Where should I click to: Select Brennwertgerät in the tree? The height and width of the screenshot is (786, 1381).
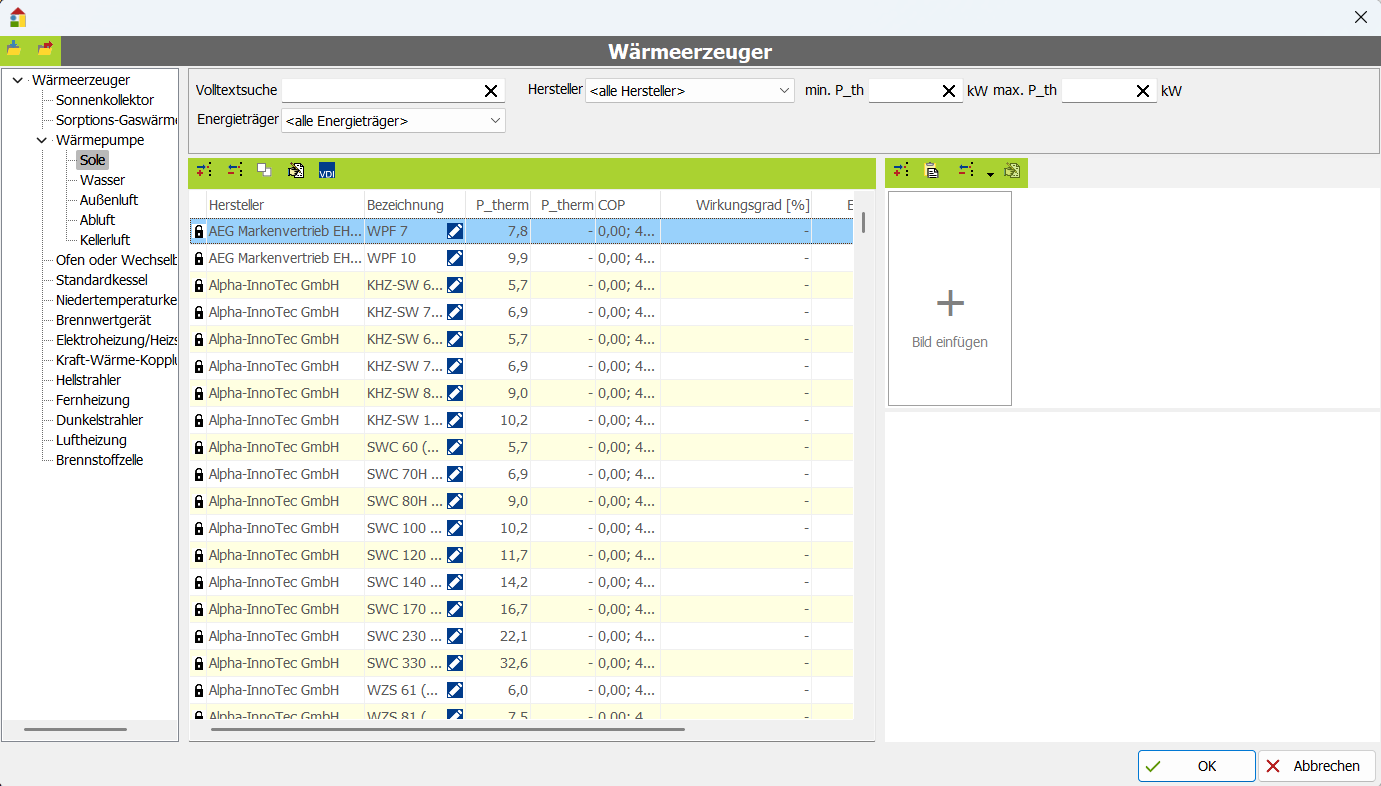103,320
